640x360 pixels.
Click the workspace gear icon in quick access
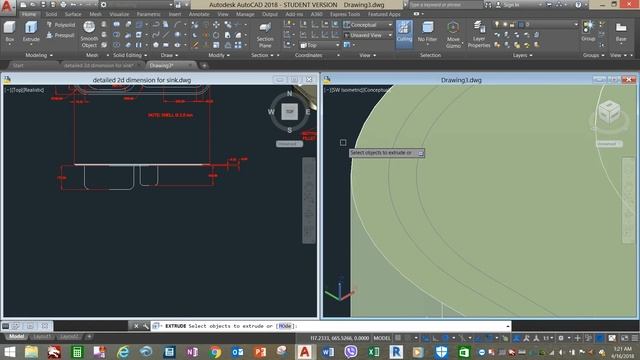click(x=104, y=5)
